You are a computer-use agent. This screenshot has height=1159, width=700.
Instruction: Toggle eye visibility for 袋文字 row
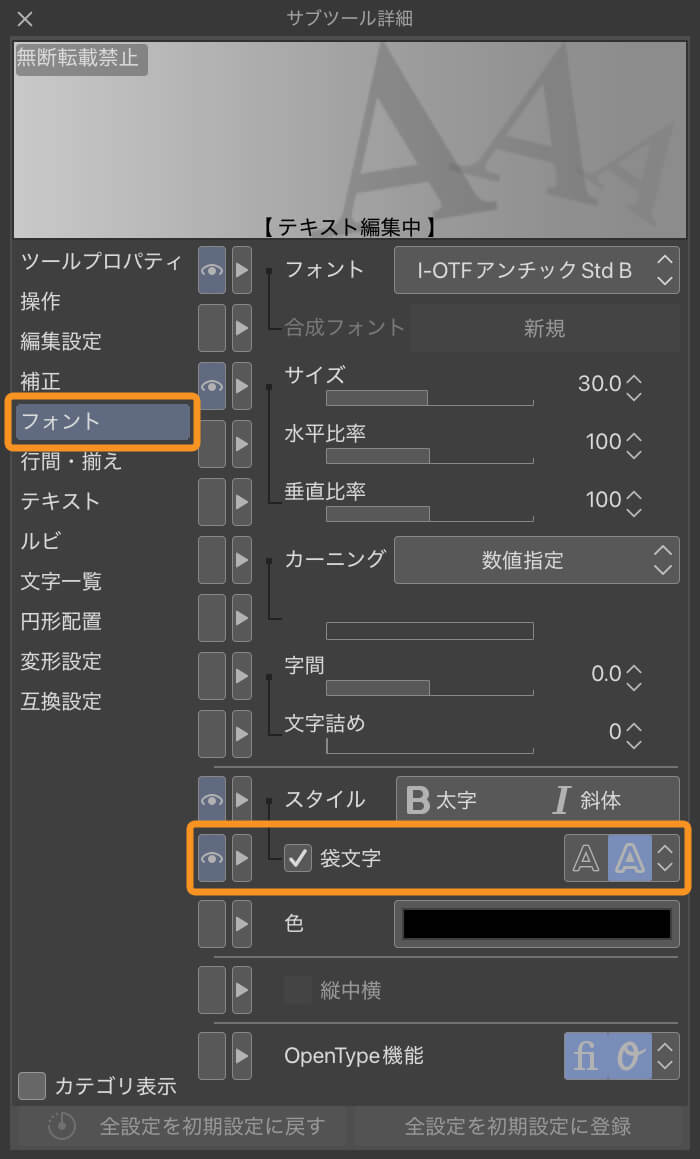(212, 857)
